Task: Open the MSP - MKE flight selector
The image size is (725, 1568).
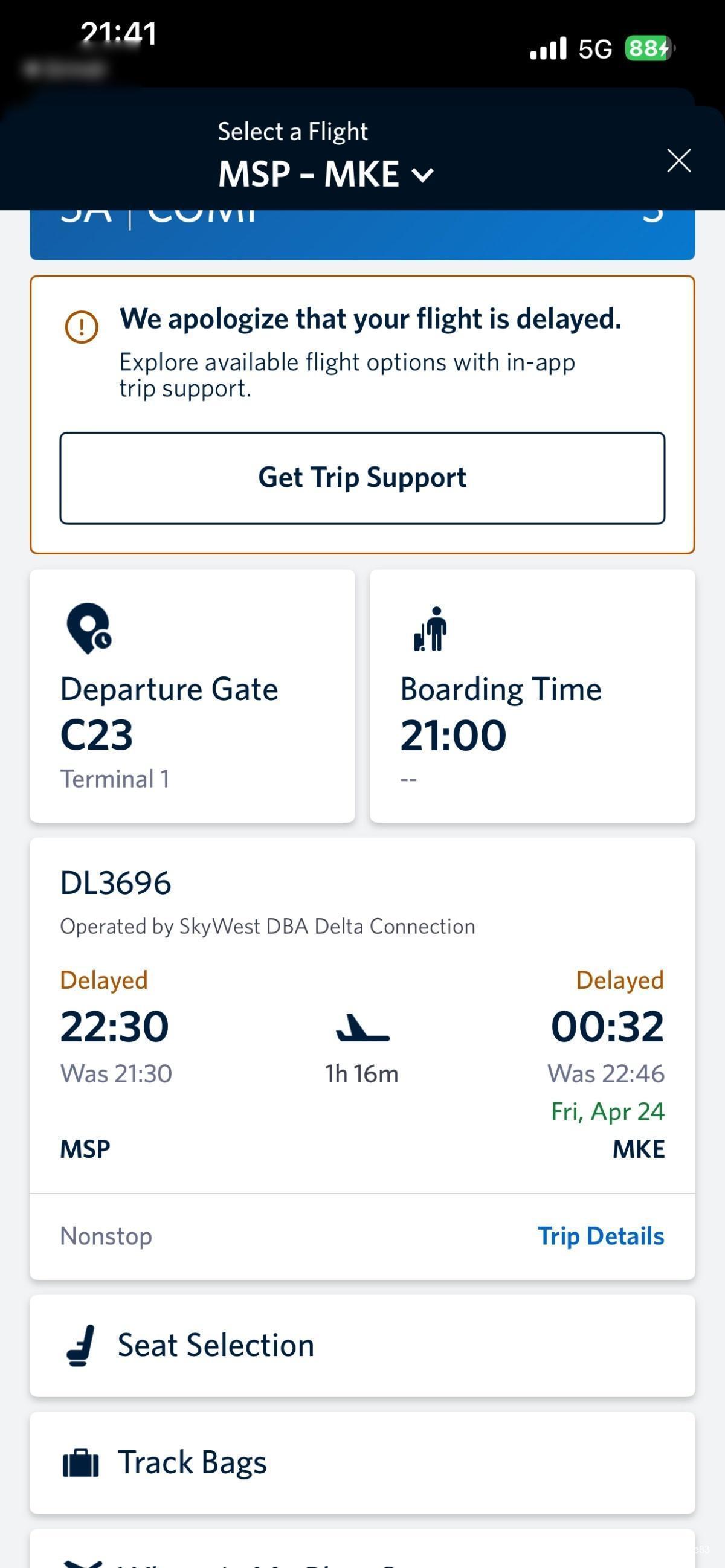Action: (326, 174)
